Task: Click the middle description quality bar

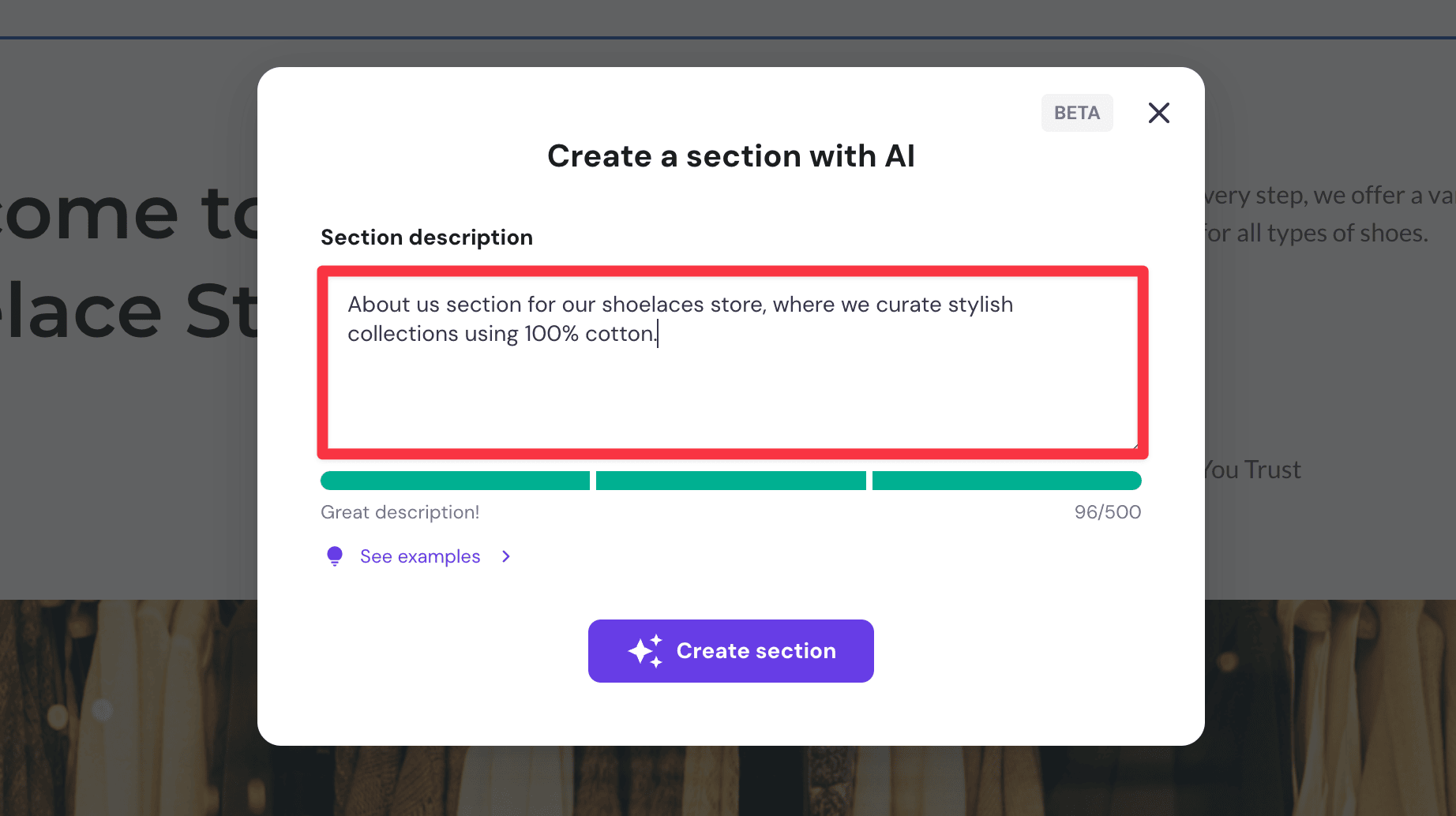Action: coord(730,480)
